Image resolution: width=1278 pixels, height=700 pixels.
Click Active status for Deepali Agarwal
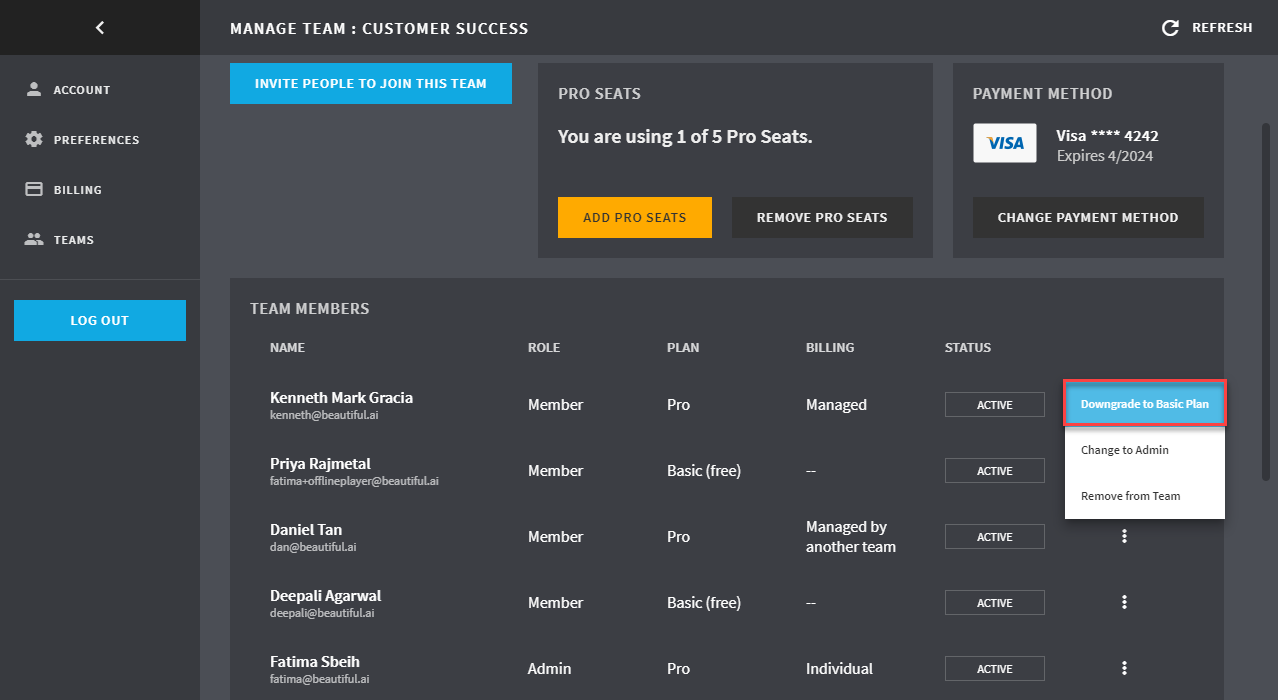point(995,603)
